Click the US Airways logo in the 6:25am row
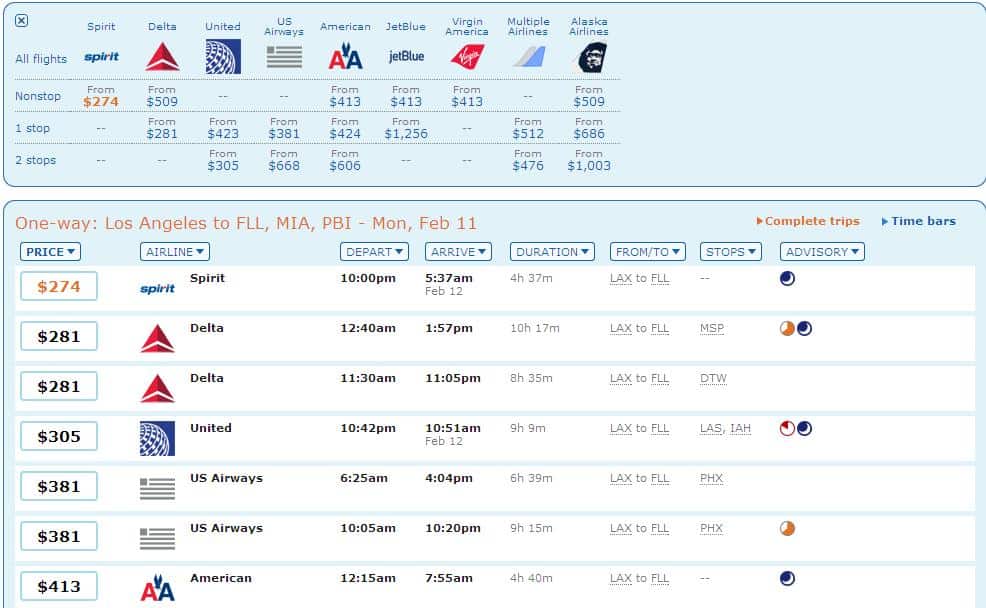This screenshot has width=986, height=608. tap(157, 489)
